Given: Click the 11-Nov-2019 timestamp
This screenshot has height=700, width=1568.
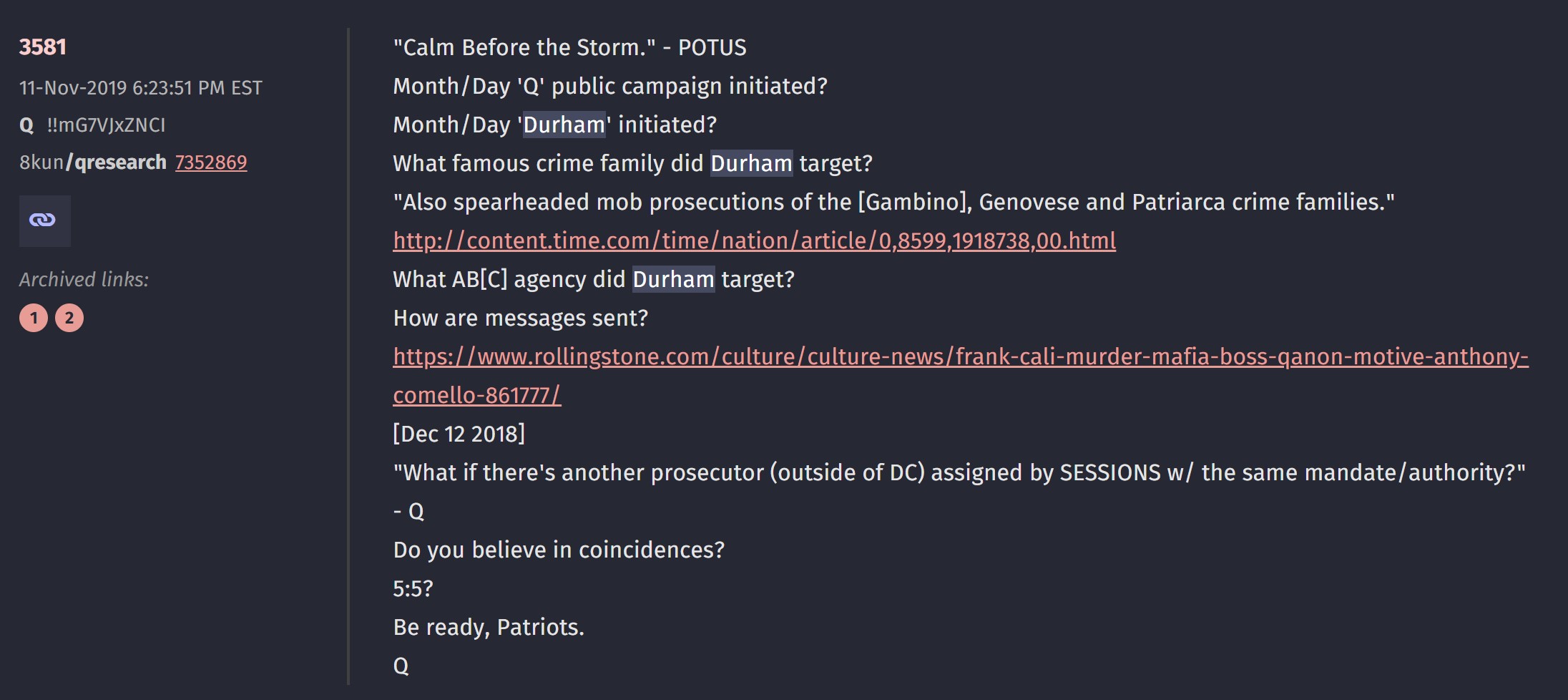Looking at the screenshot, I should 140,88.
